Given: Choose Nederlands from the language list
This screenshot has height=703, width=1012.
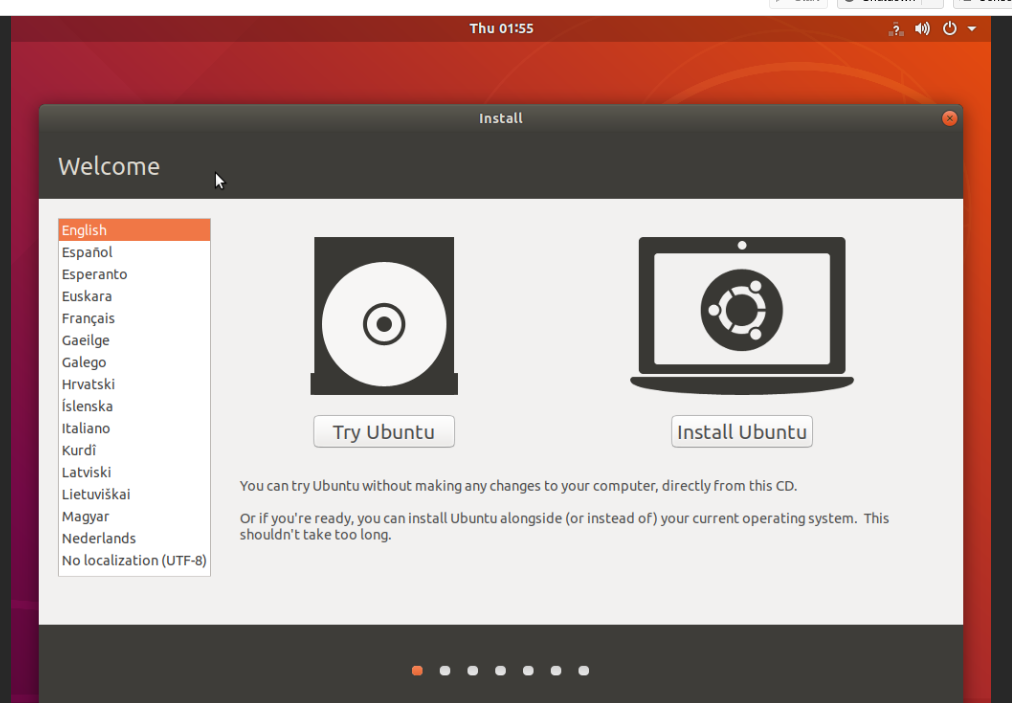Looking at the screenshot, I should click(x=98, y=539).
